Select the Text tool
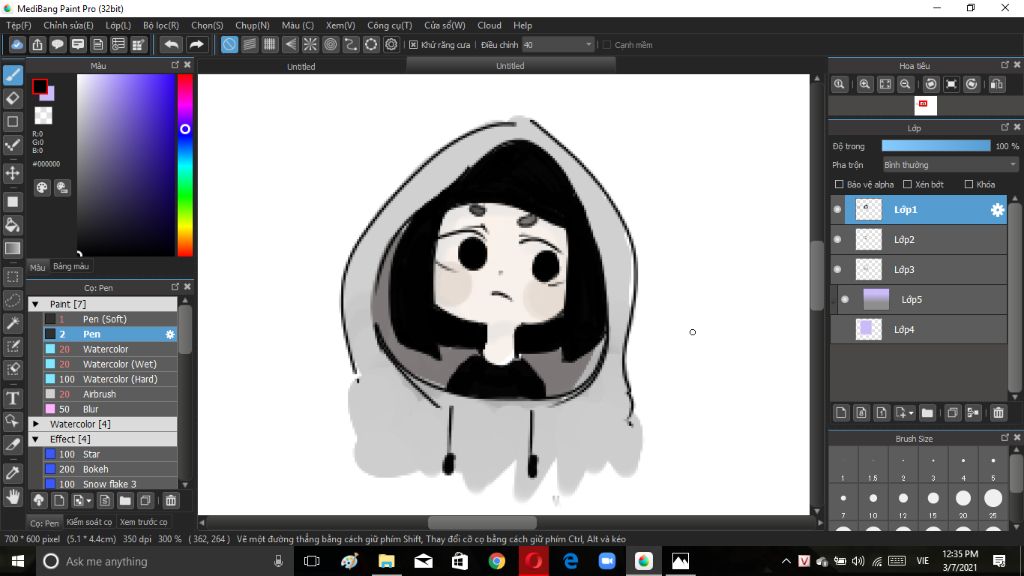Viewport: 1024px width, 576px height. point(13,398)
